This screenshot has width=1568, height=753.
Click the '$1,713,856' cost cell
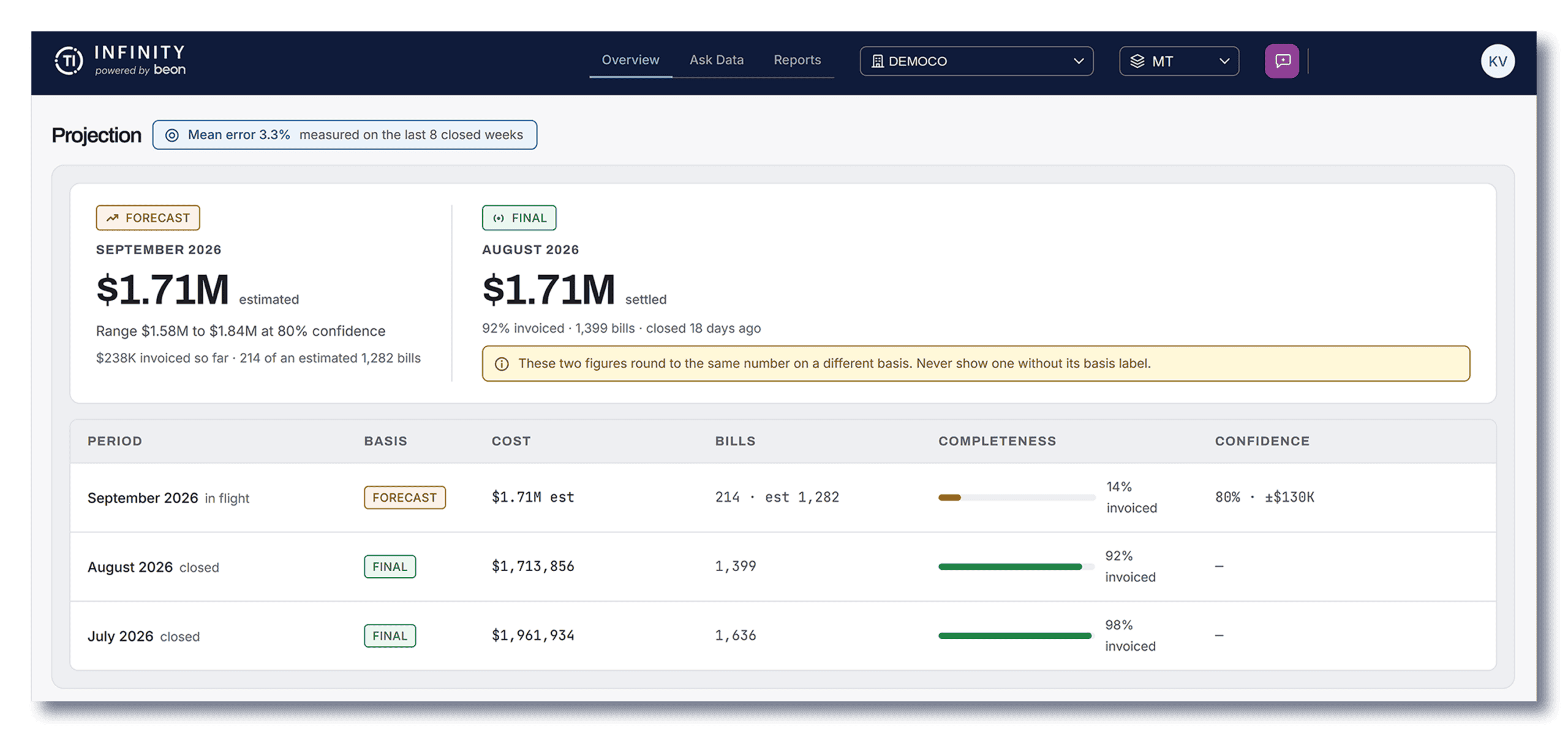coord(533,566)
